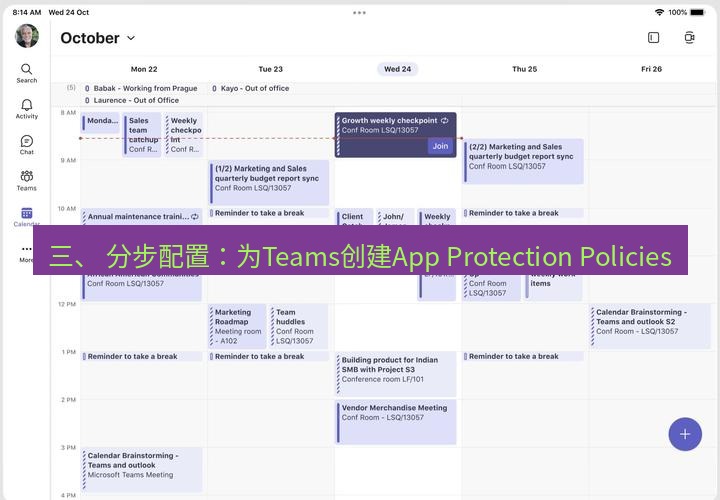This screenshot has height=500, width=720.
Task: Open Thursday 10 AM break reminder
Action: coord(523,213)
